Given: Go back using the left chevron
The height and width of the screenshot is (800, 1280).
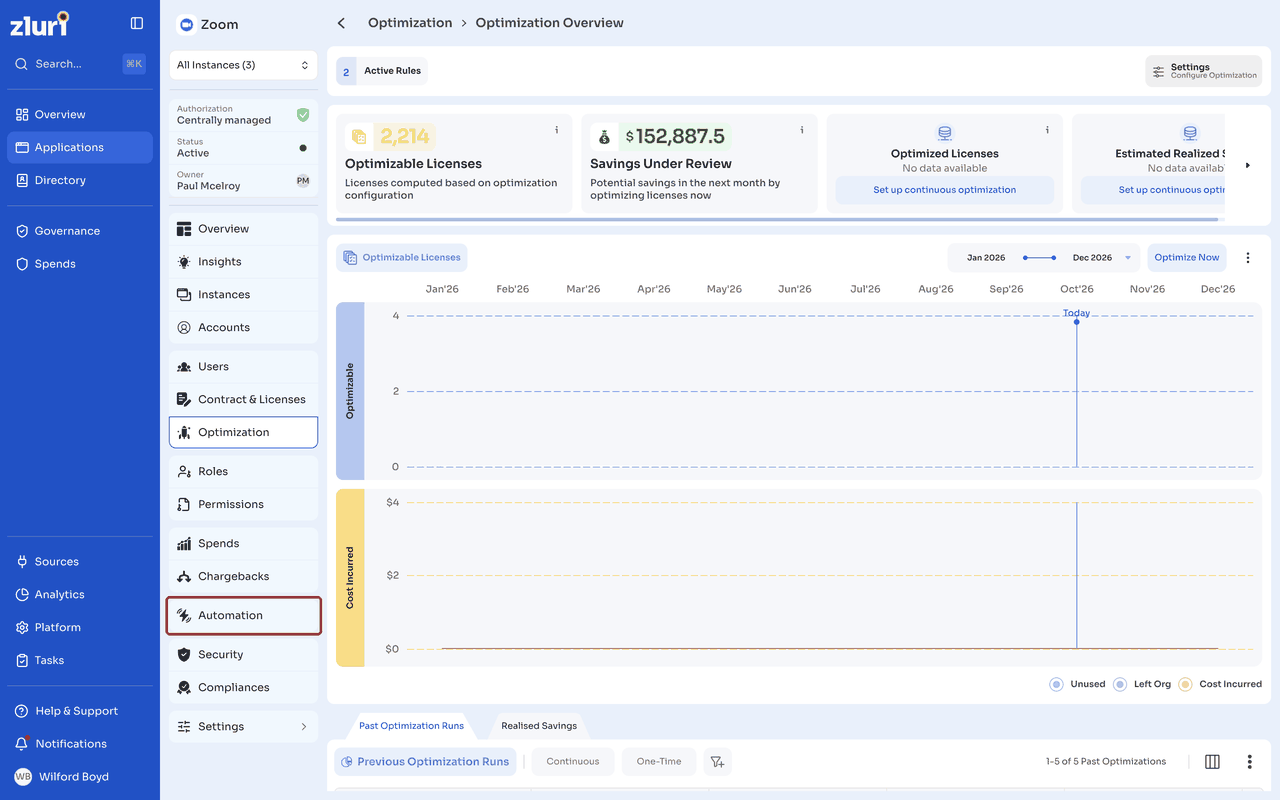Looking at the screenshot, I should (x=341, y=23).
